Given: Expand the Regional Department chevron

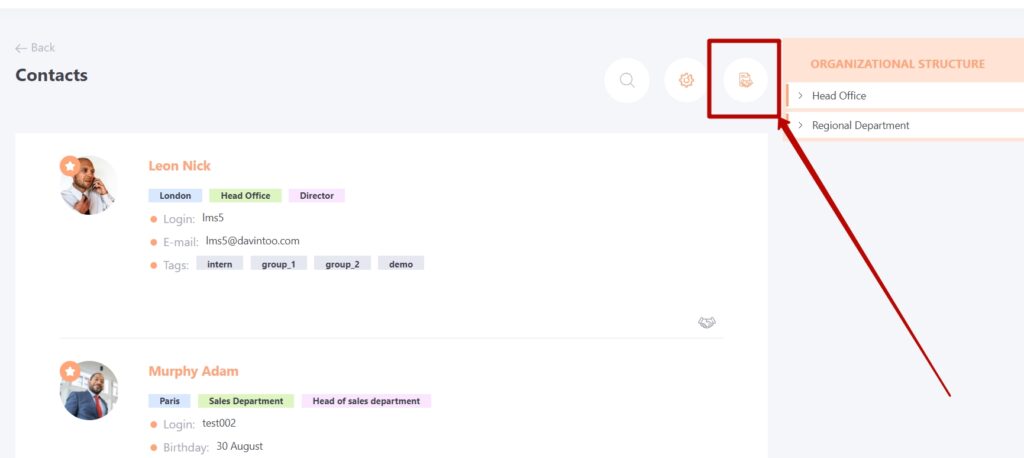Looking at the screenshot, I should (x=800, y=125).
